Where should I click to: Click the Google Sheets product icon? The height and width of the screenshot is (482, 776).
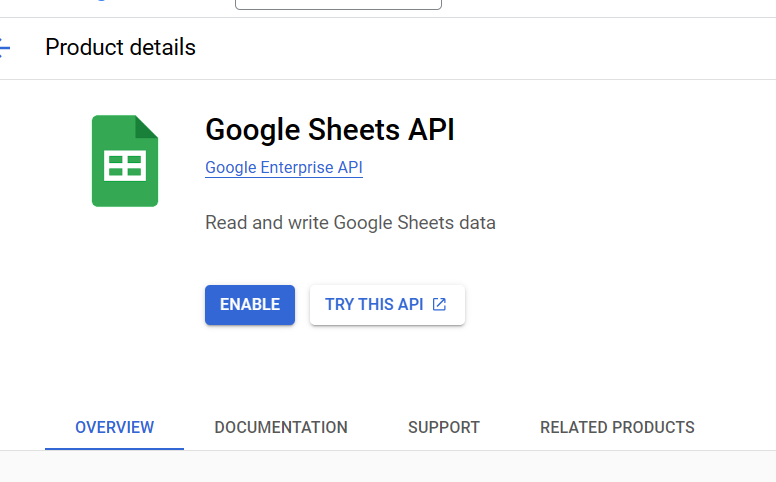(125, 161)
